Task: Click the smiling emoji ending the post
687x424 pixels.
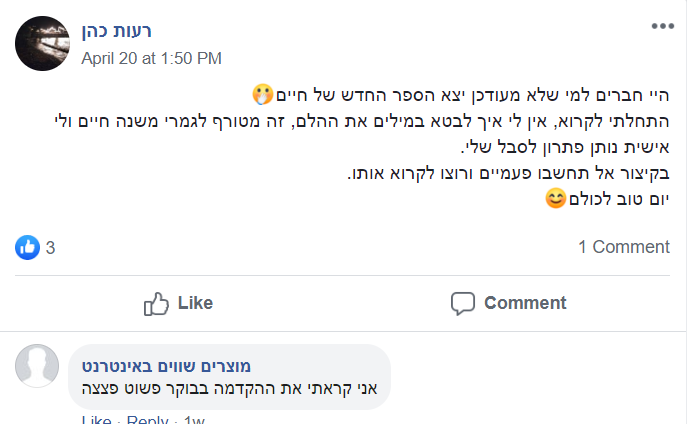Action: point(554,198)
